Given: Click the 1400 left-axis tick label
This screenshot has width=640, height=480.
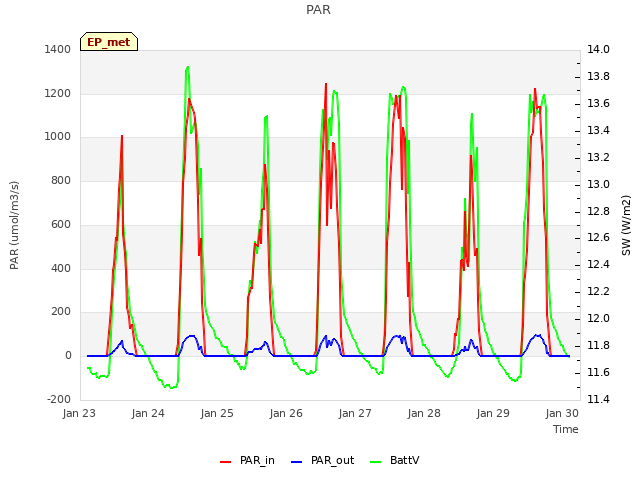Looking at the screenshot, I should (58, 49).
